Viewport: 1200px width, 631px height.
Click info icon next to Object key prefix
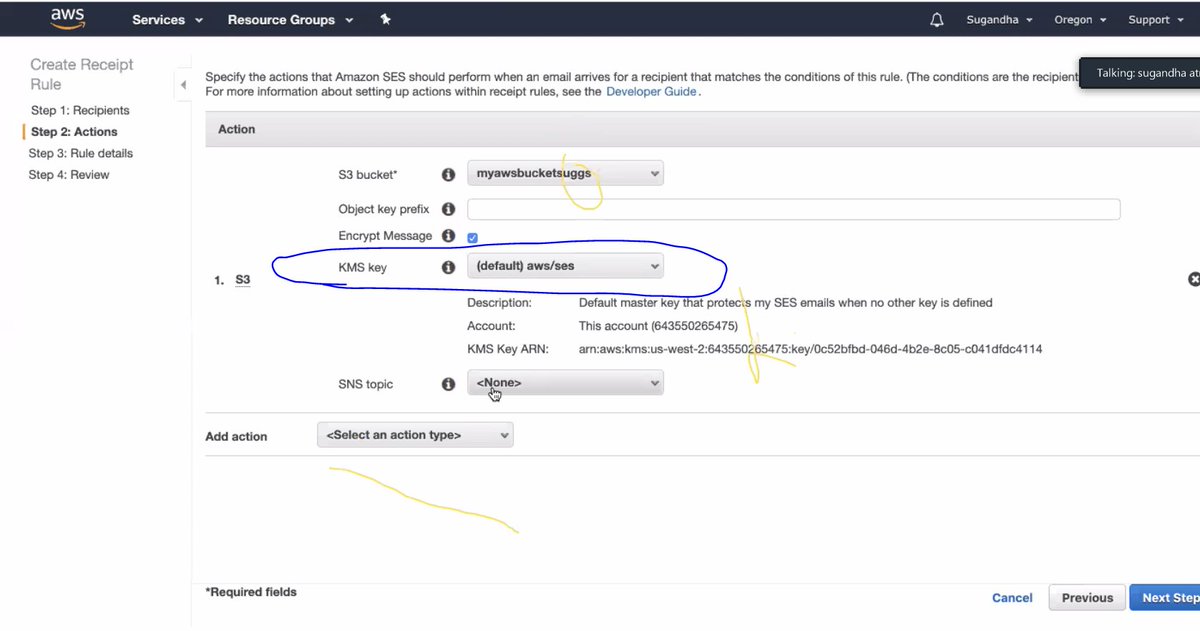pyautogui.click(x=449, y=209)
